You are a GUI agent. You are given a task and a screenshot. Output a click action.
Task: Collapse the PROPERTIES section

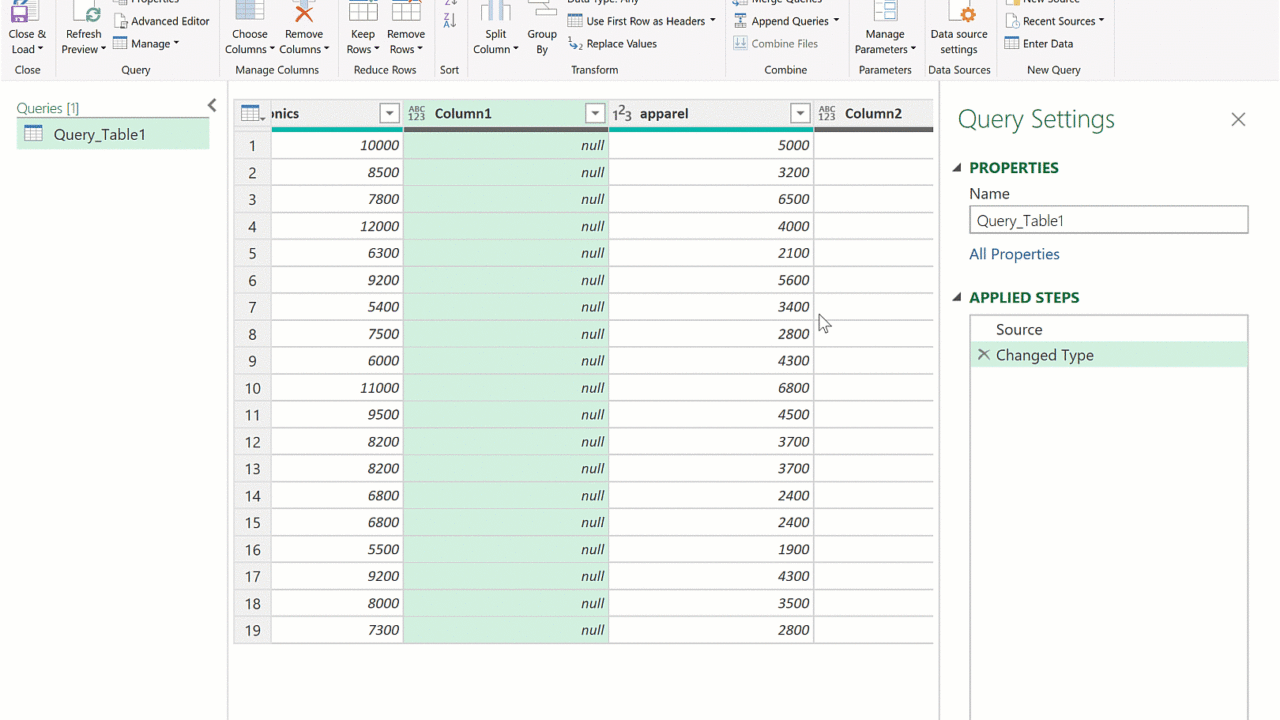957,168
